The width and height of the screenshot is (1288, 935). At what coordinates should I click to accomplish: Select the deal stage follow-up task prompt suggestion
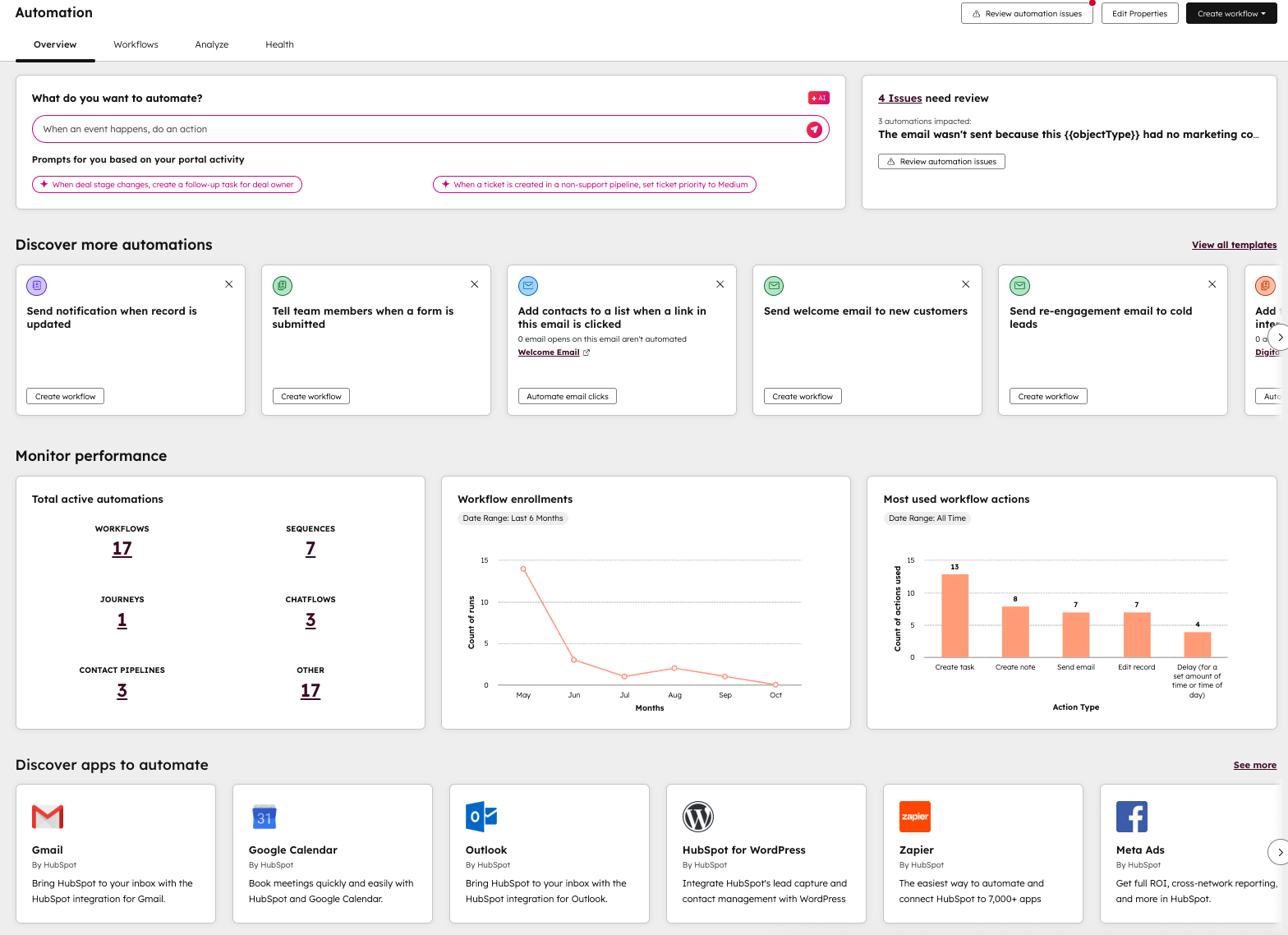pyautogui.click(x=167, y=185)
